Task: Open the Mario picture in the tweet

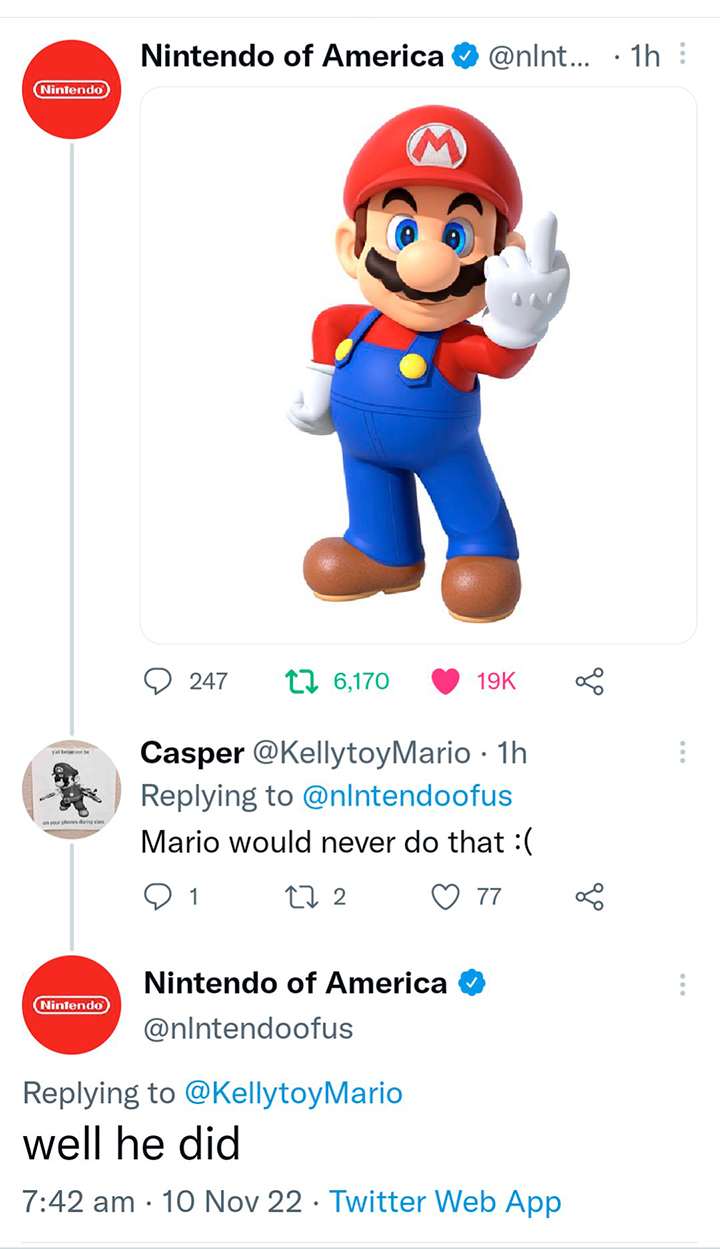Action: click(x=418, y=365)
